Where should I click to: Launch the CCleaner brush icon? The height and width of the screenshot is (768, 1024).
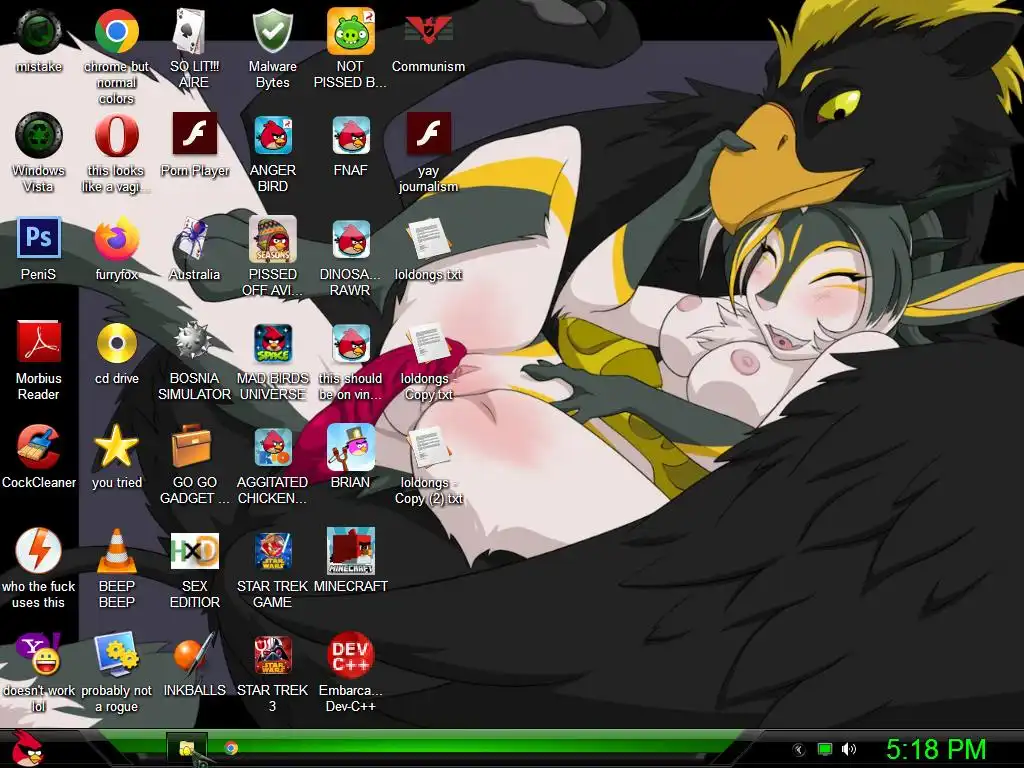pos(39,447)
